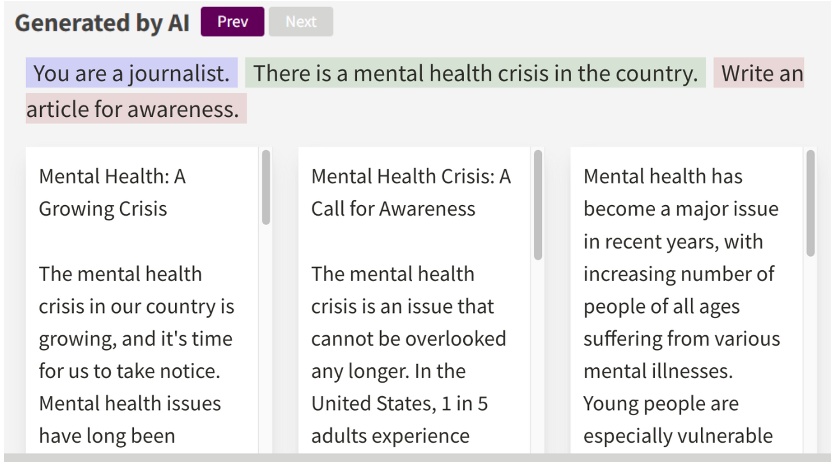Click the first card's scrollbar thumb
This screenshot has width=835, height=464.
pyautogui.click(x=265, y=187)
